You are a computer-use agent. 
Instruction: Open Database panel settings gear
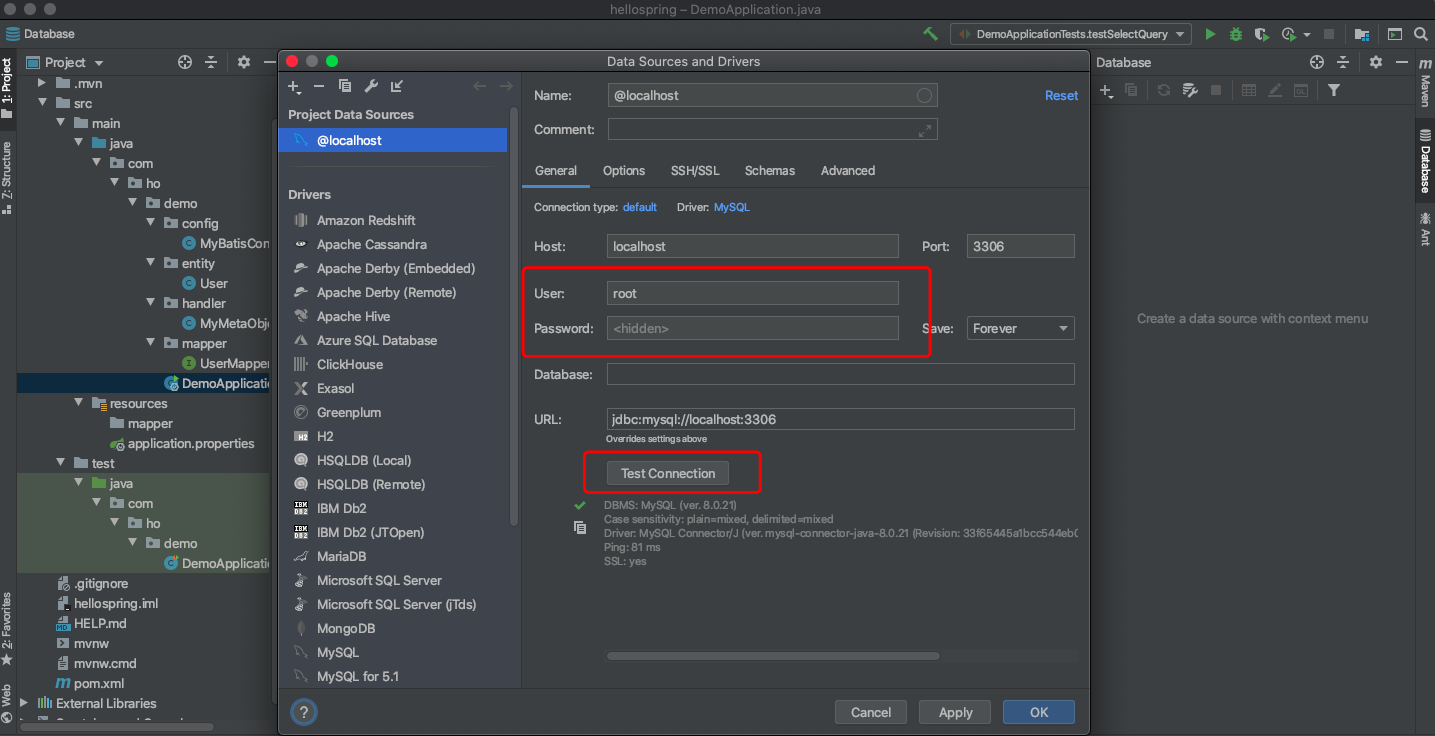(x=1376, y=62)
